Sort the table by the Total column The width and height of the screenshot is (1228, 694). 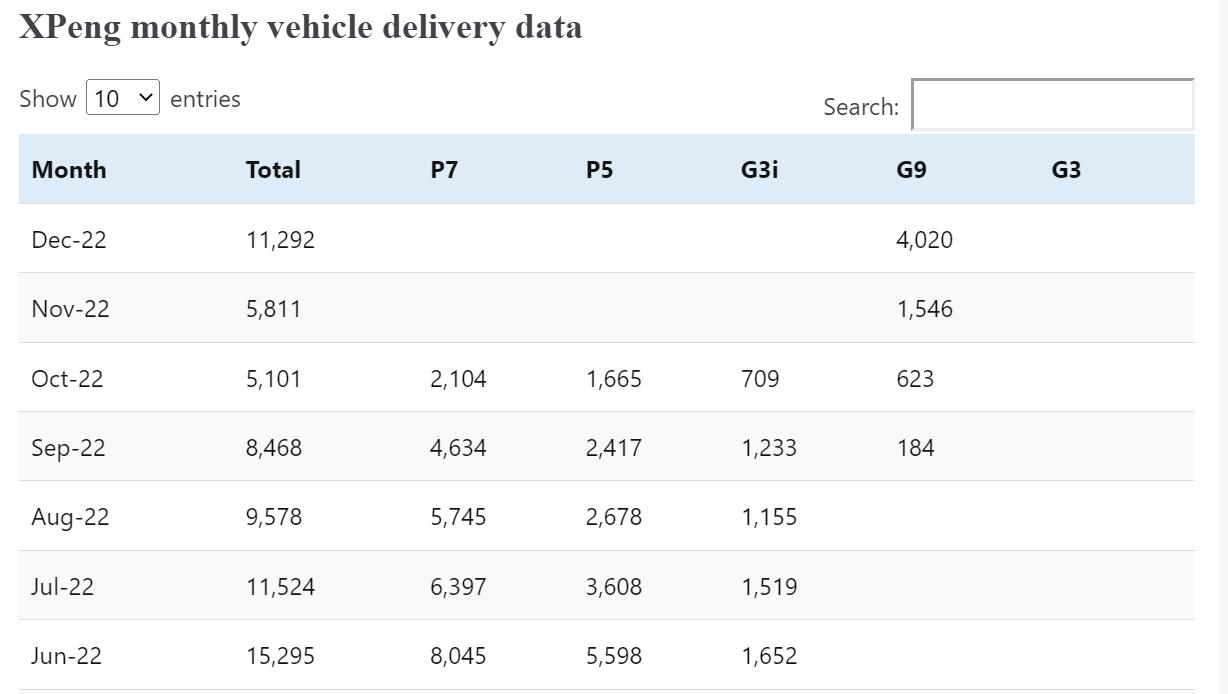pyautogui.click(x=272, y=169)
